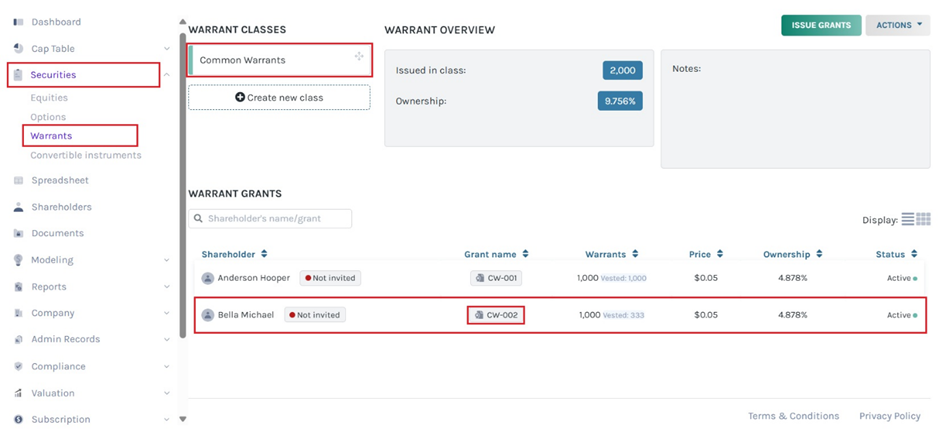The width and height of the screenshot is (939, 439).
Task: Expand the Cap Table menu section
Action: pyautogui.click(x=166, y=49)
